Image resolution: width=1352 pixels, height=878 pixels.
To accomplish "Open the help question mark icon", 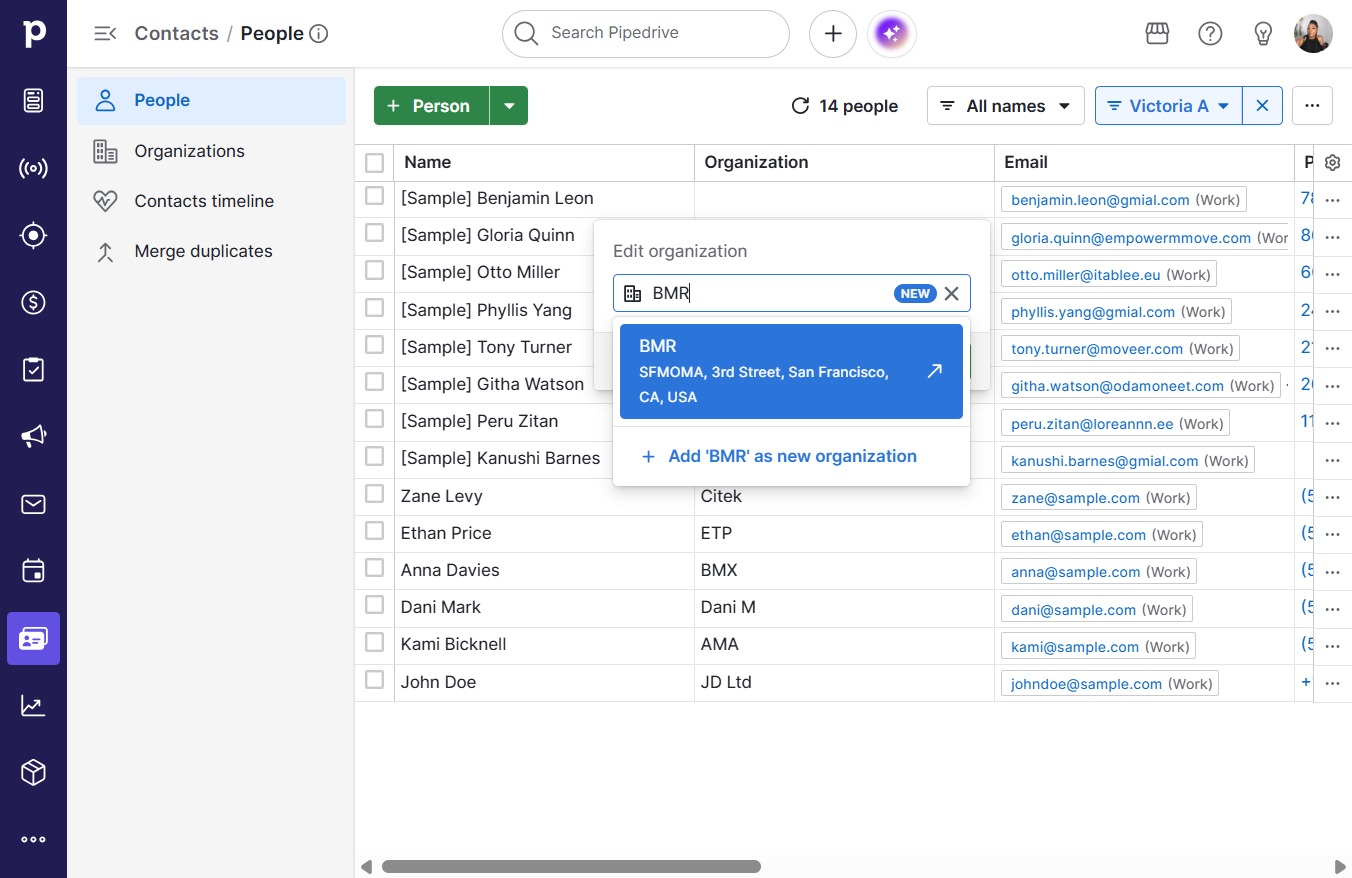I will [x=1210, y=33].
